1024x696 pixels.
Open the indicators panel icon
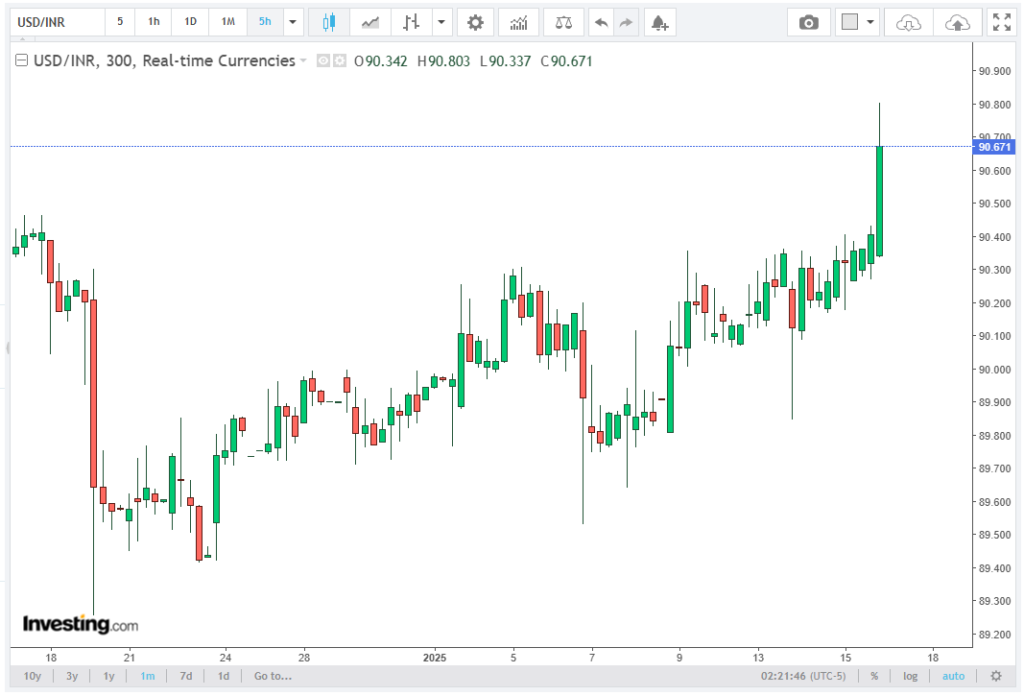pyautogui.click(x=518, y=22)
